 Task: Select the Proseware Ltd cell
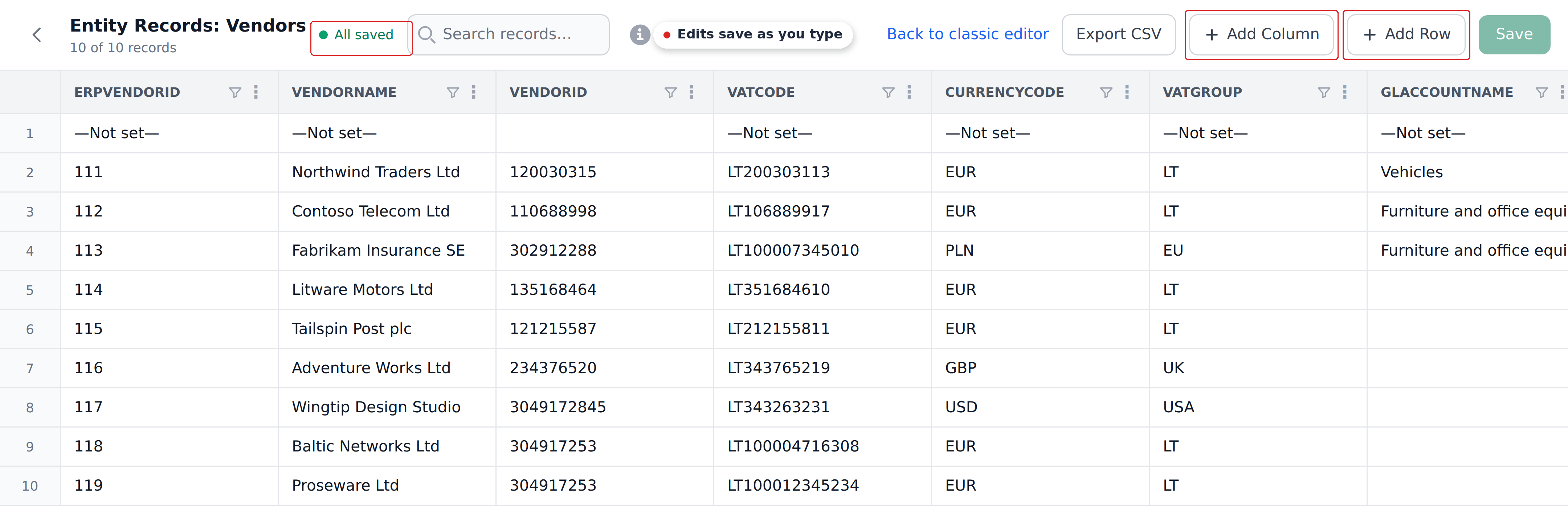coord(387,485)
